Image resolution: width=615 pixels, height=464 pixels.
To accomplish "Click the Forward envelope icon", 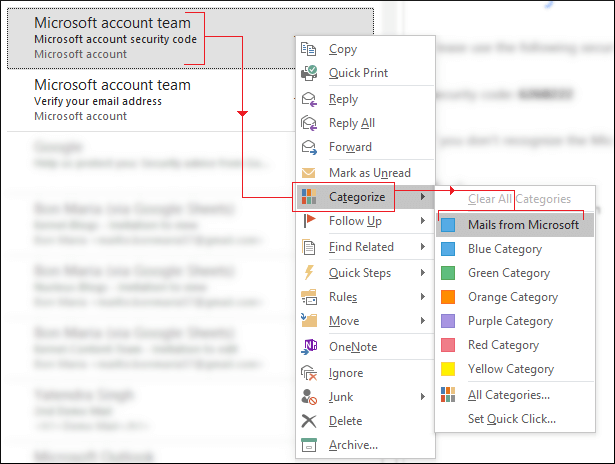I will coord(309,147).
